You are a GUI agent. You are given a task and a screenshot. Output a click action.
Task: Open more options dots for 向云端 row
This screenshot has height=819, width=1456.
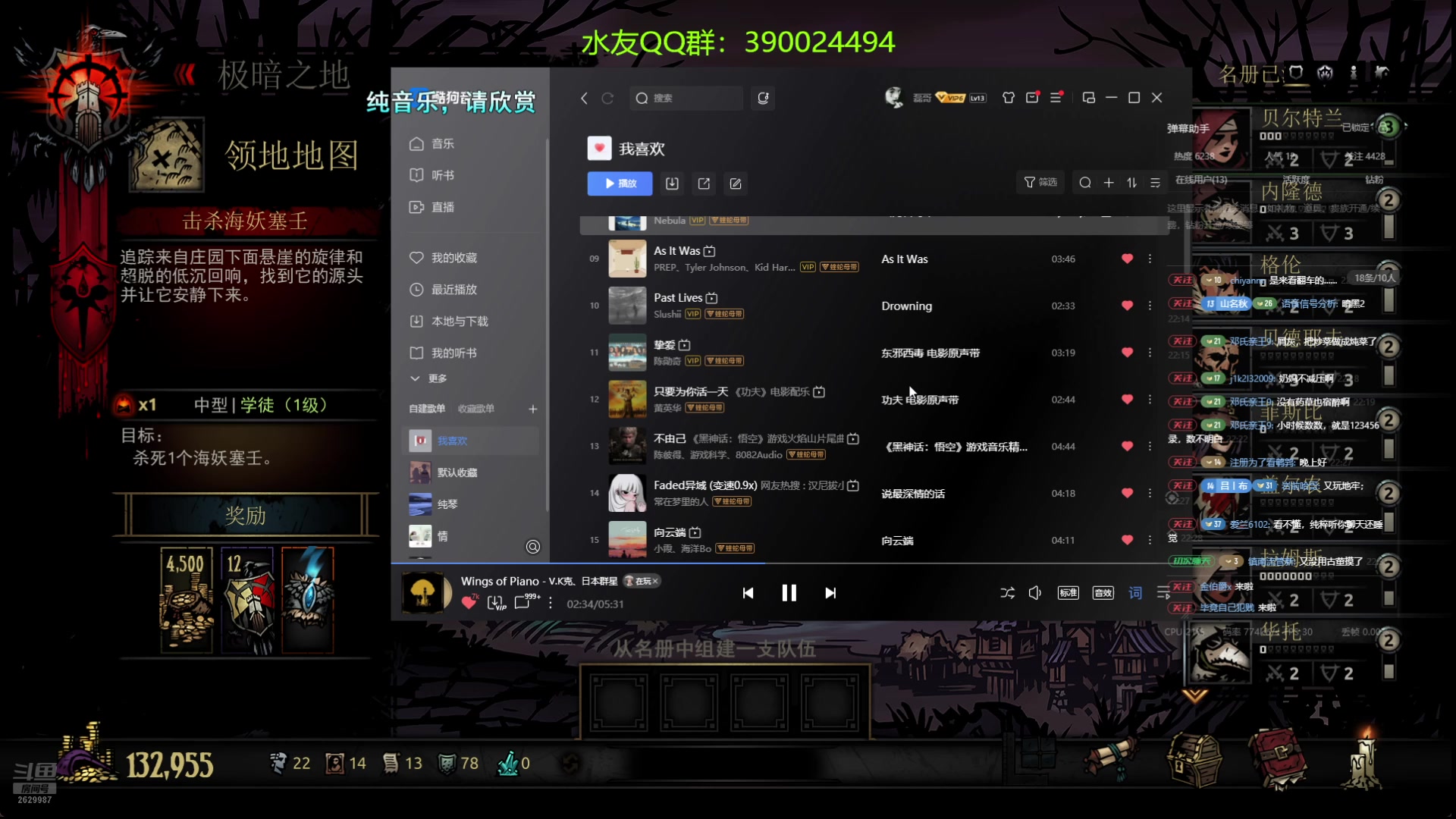pos(1150,540)
